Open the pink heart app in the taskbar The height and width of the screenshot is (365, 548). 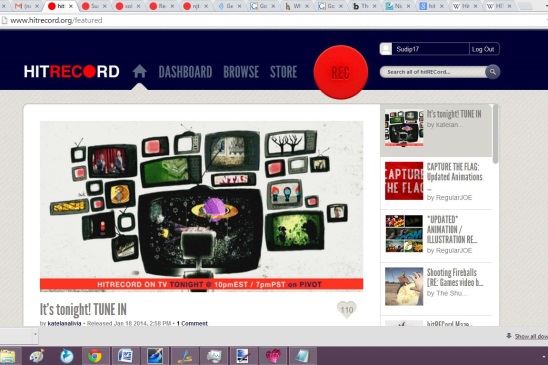pos(273,356)
